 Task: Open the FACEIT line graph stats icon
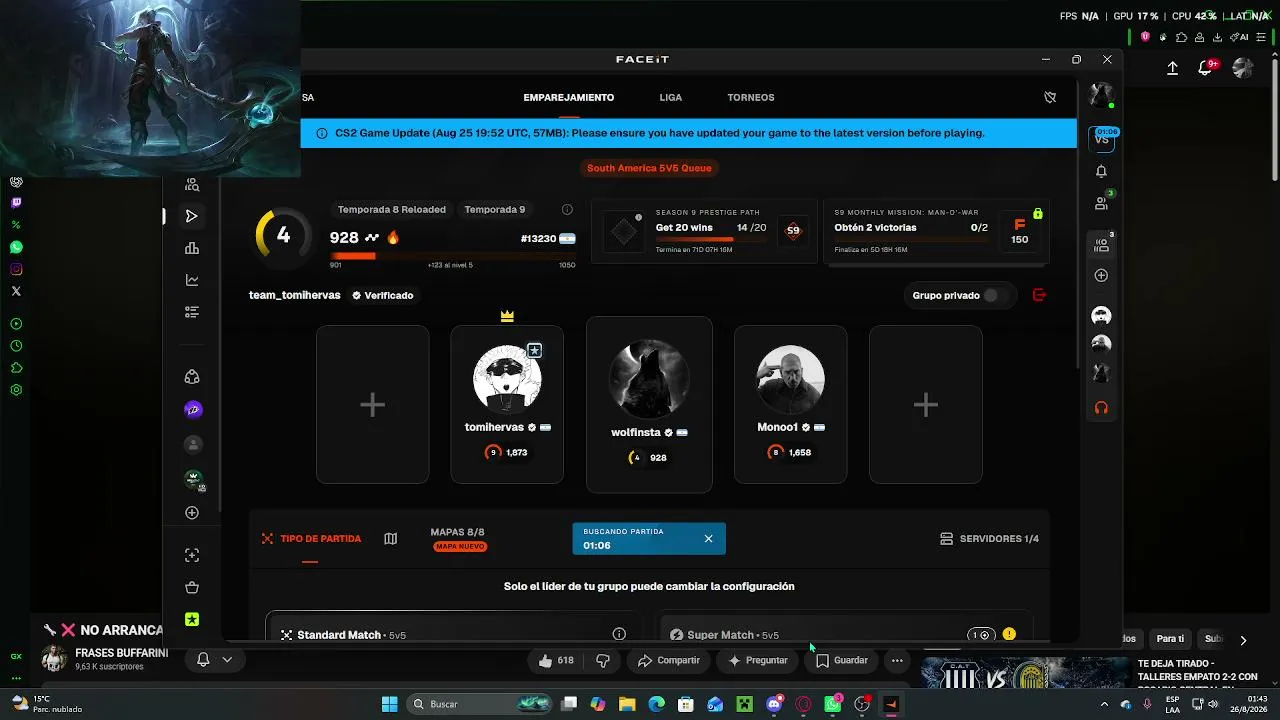[192, 280]
